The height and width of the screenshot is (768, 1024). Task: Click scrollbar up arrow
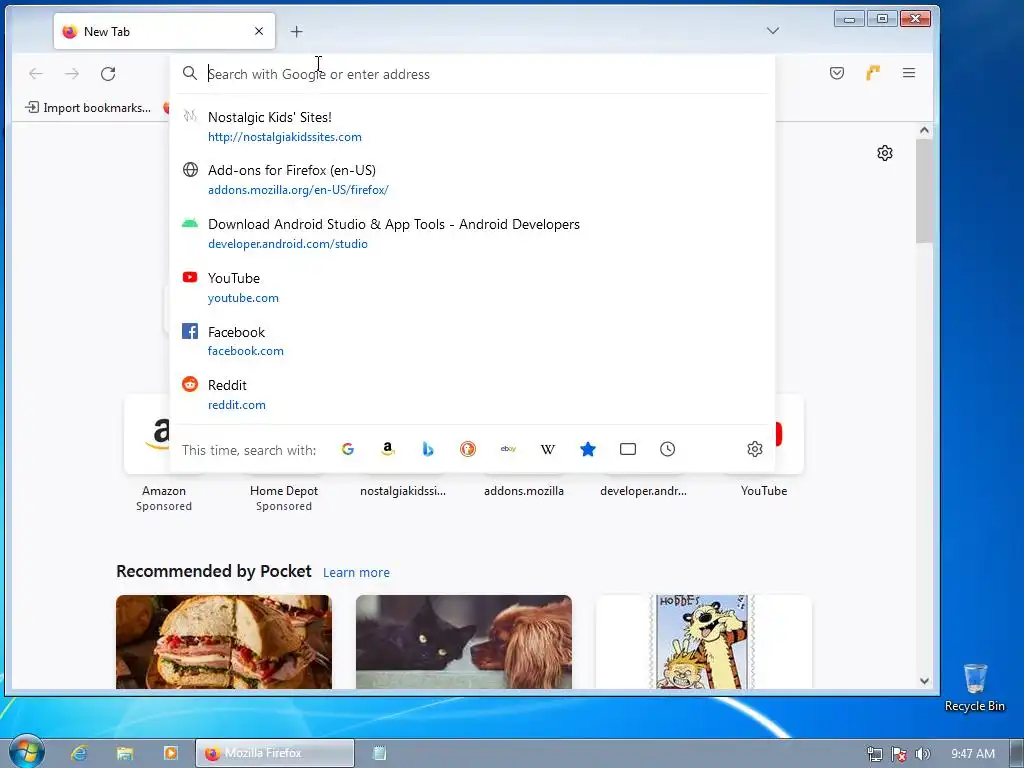click(924, 130)
